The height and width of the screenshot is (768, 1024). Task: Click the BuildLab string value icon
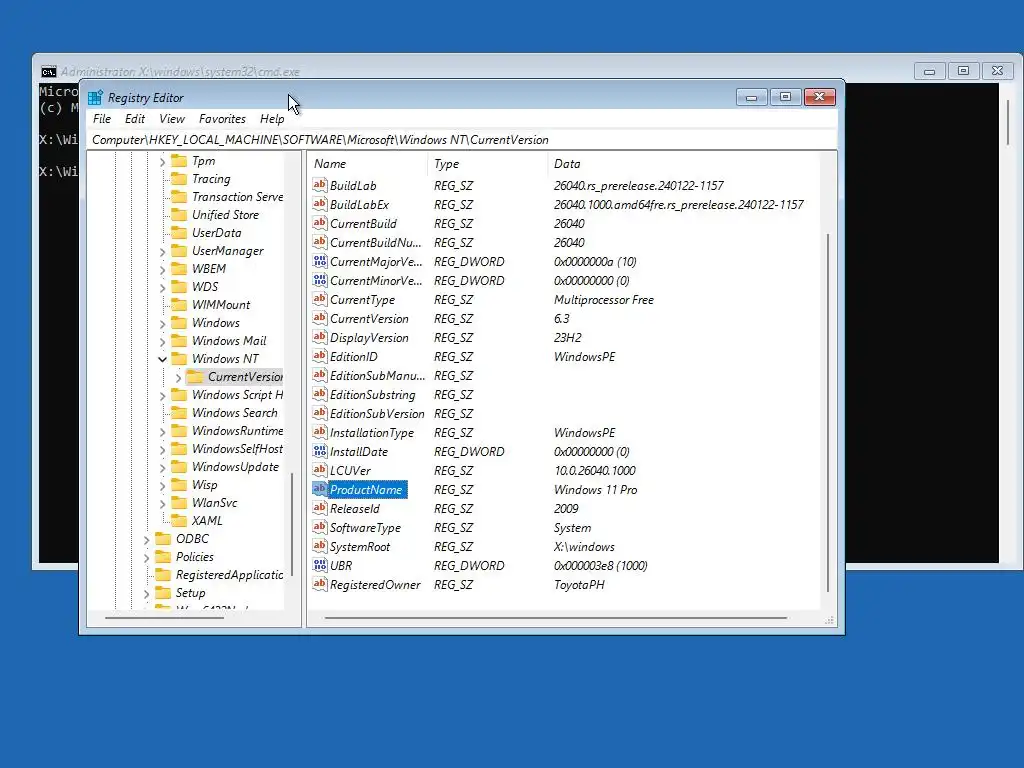tap(319, 185)
